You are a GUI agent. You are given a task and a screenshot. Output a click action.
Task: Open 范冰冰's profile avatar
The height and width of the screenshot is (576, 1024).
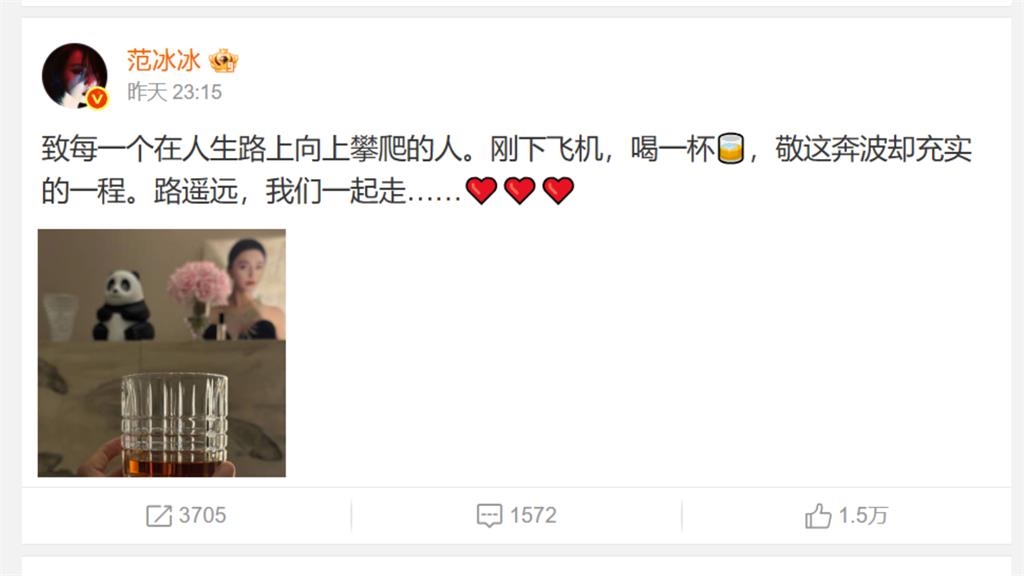(74, 76)
